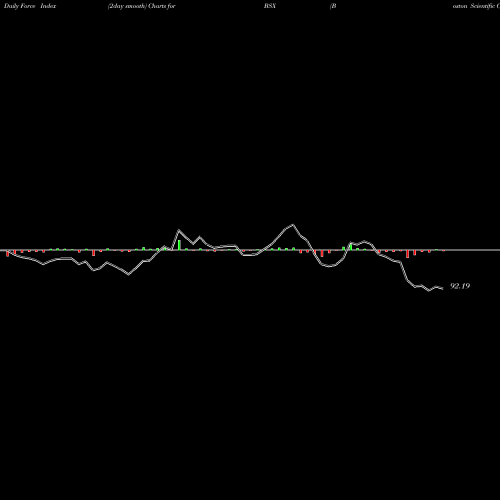Click the 'Daily Force Index' title text
The width and height of the screenshot is (500, 500).
click(30, 6)
